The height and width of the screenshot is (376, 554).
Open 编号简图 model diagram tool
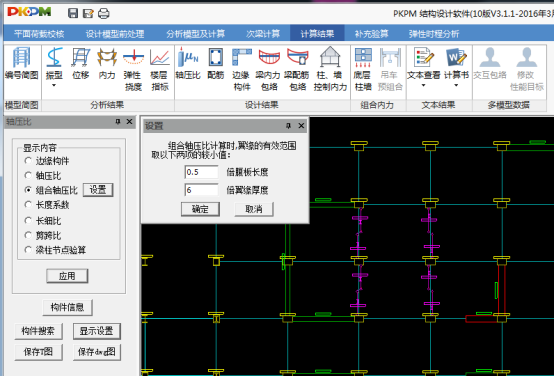coord(22,64)
